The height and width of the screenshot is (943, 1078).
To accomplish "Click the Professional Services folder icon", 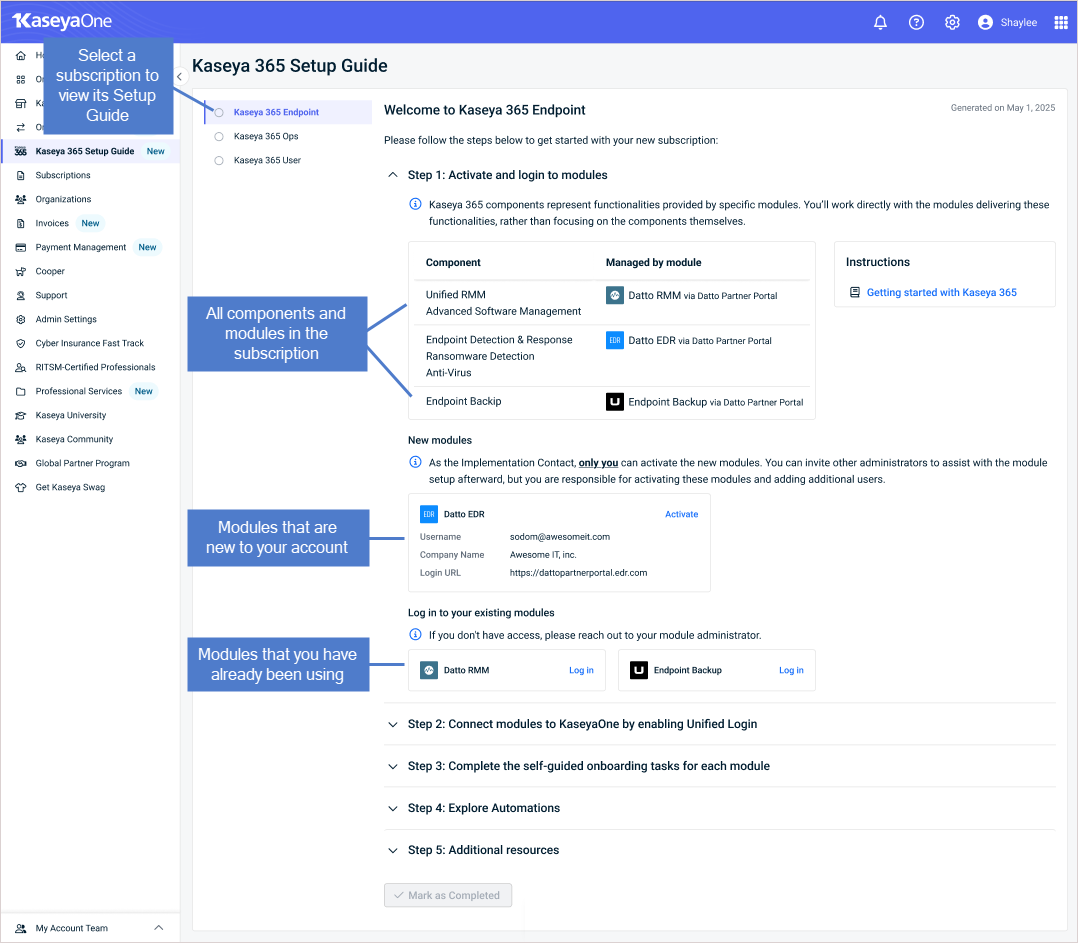I will coord(21,392).
